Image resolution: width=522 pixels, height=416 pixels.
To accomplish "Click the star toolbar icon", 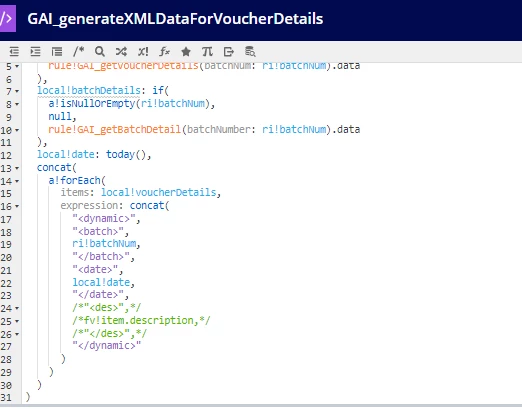I will [x=186, y=52].
